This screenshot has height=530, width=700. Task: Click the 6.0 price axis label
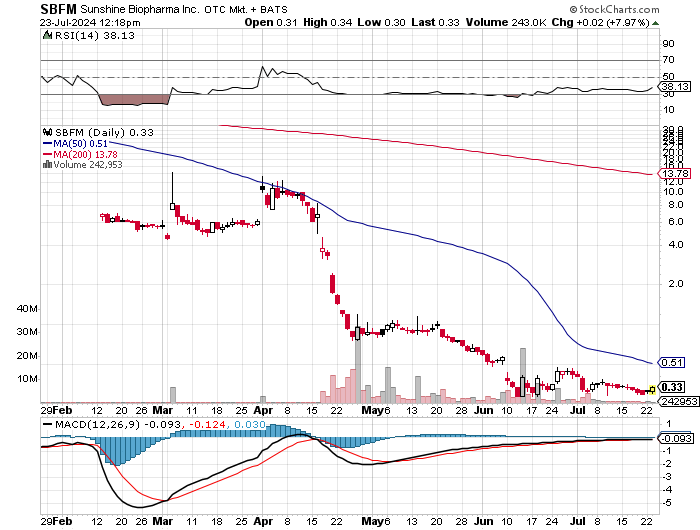coord(675,221)
